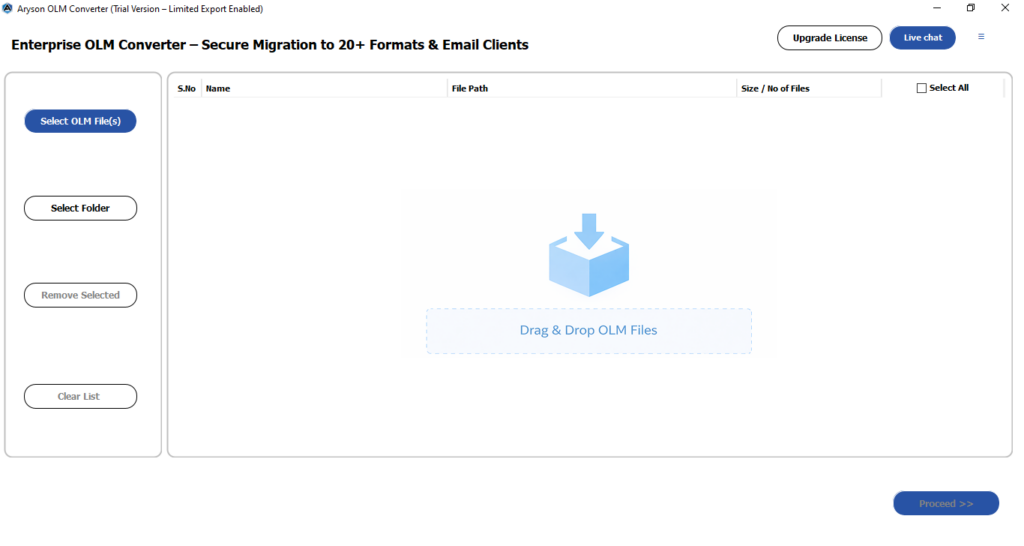
Task: Click Select OLM File(s) button
Action: click(x=80, y=121)
